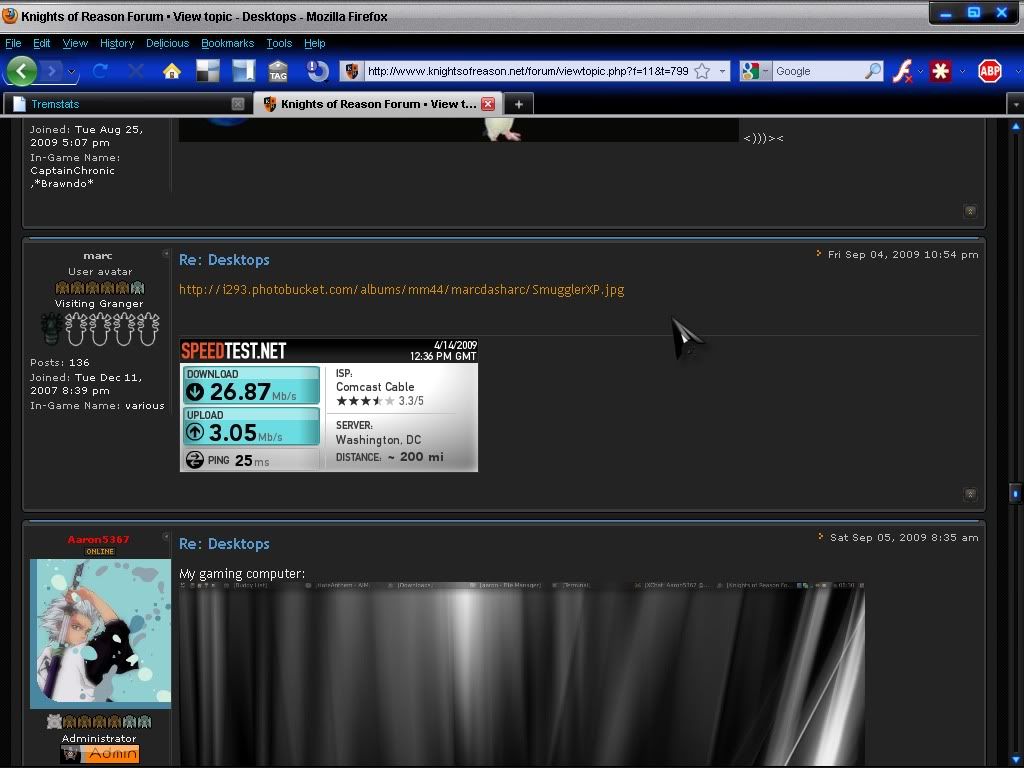Open the File menu

13,43
